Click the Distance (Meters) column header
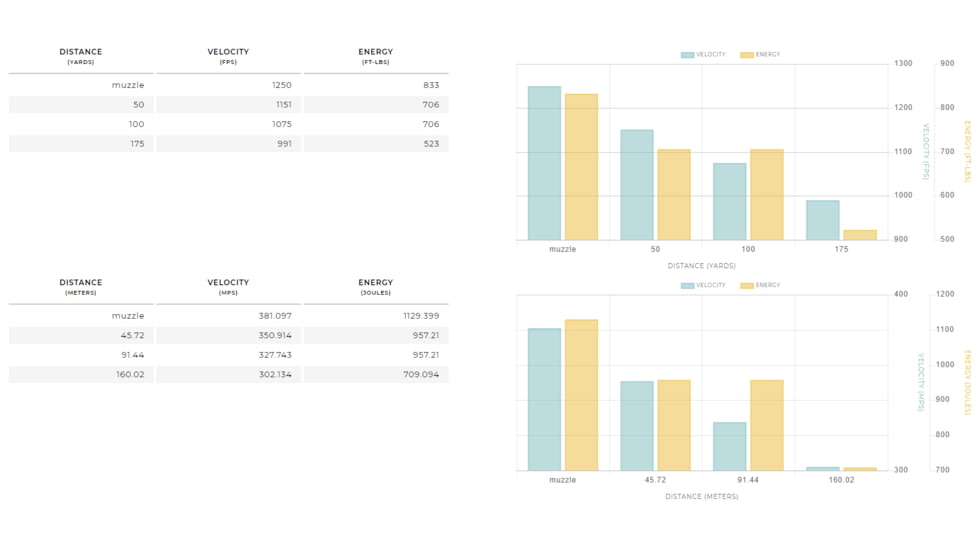This screenshot has width=978, height=550. click(80, 287)
